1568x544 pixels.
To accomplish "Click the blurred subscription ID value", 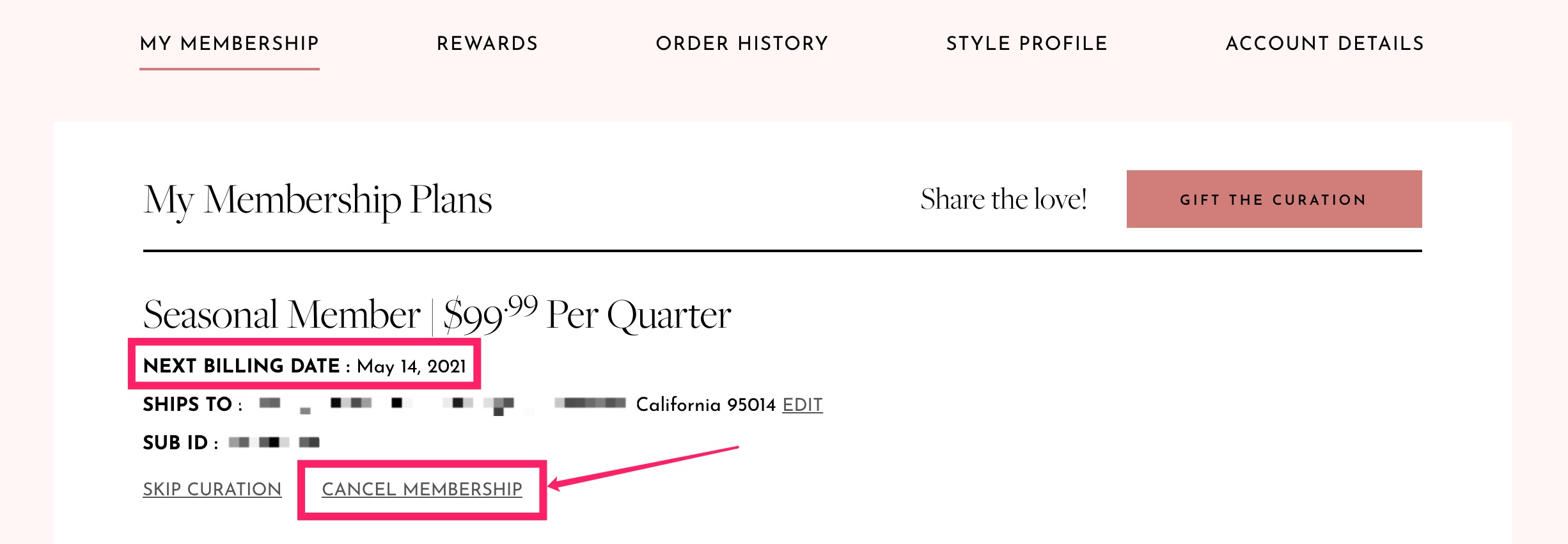I will pyautogui.click(x=274, y=442).
